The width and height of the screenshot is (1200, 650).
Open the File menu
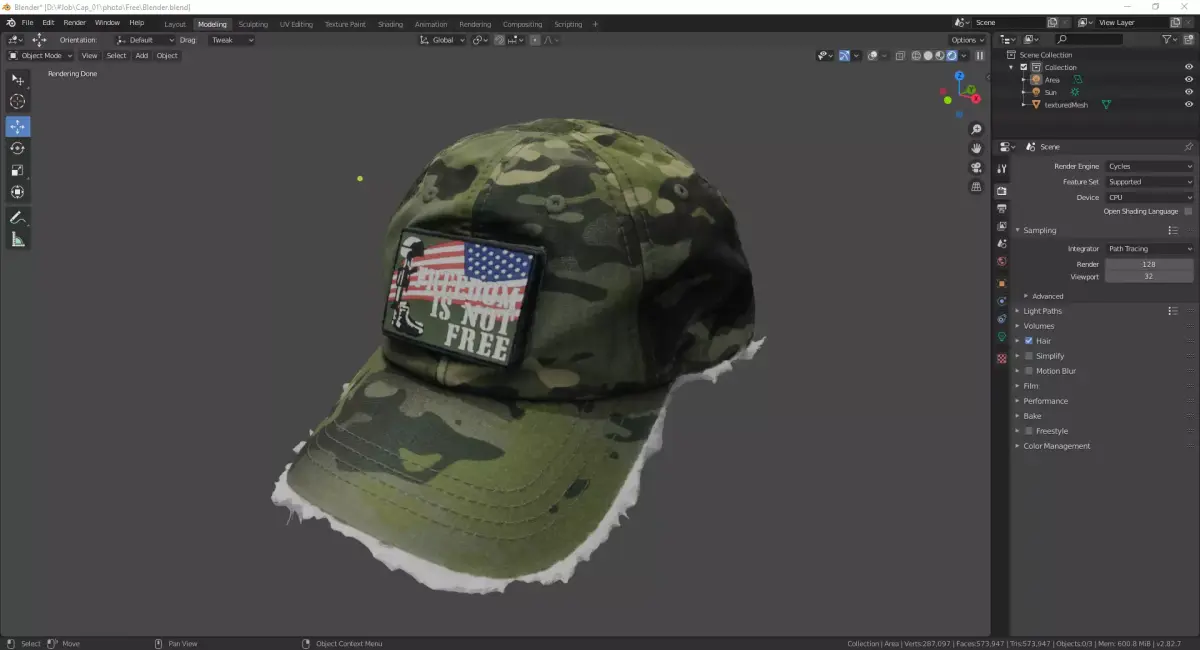(x=27, y=23)
